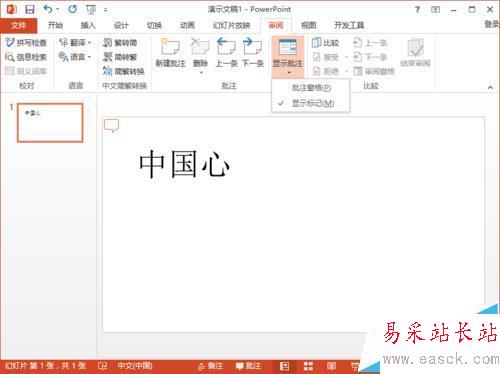Image resolution: width=500 pixels, height=374 pixels.
Task: Go to previous comment 上一条
Action: [x=227, y=53]
